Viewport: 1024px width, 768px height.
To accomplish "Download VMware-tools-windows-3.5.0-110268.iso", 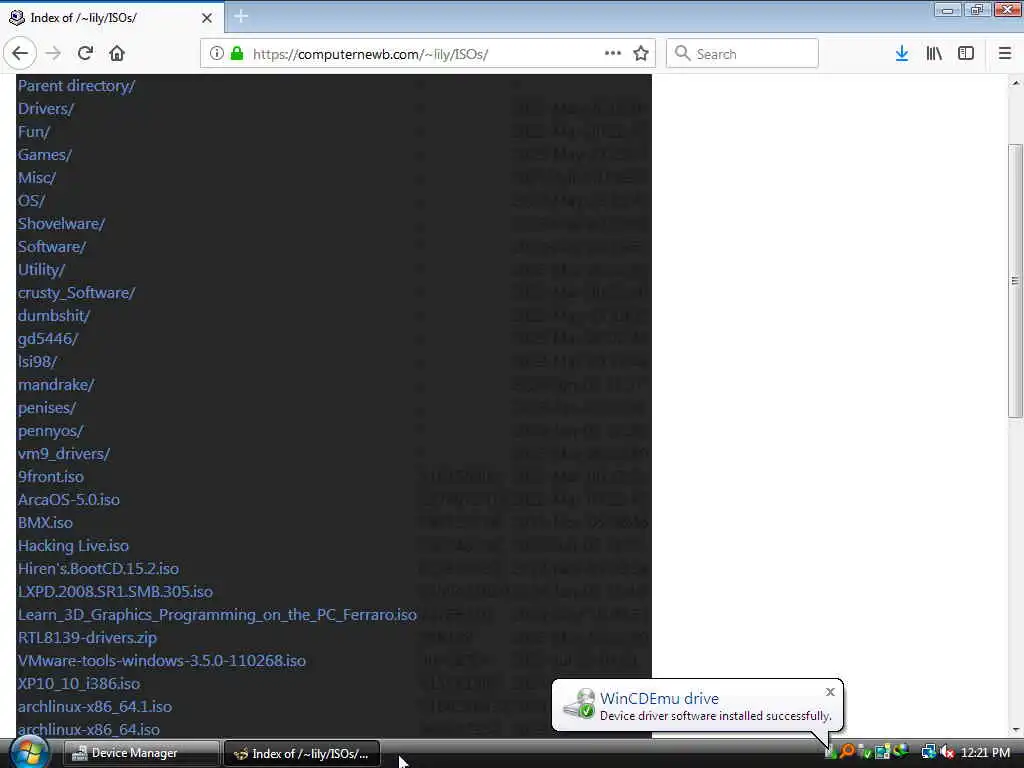I will [x=161, y=660].
